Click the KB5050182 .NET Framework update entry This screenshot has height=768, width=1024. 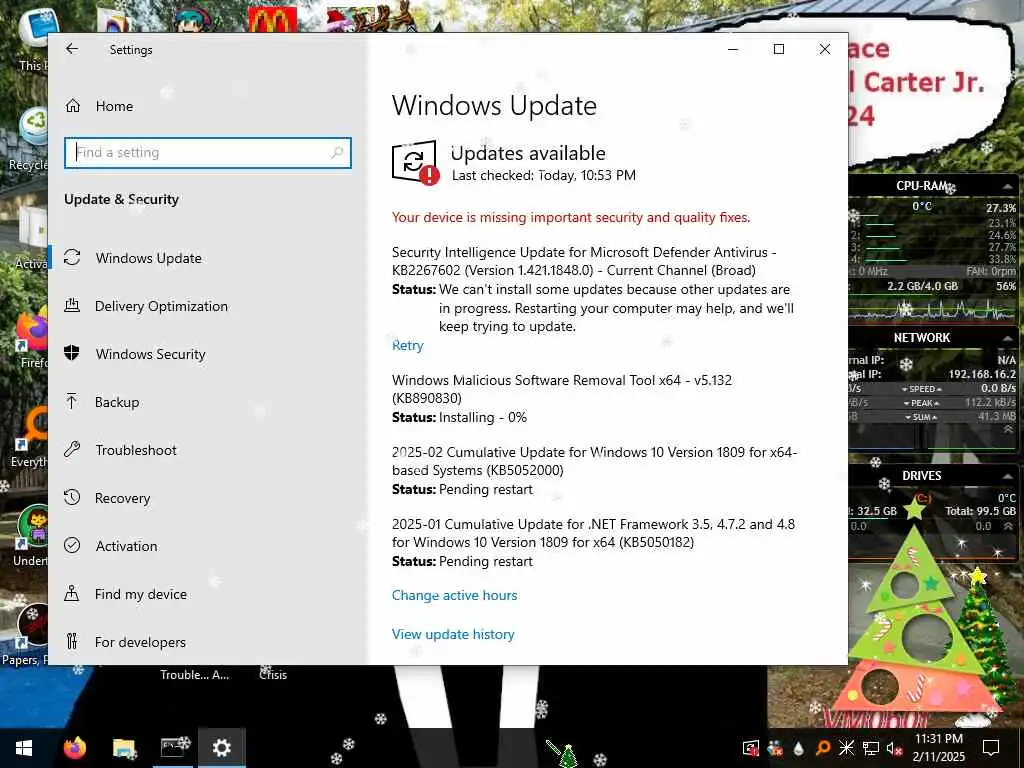click(593, 533)
